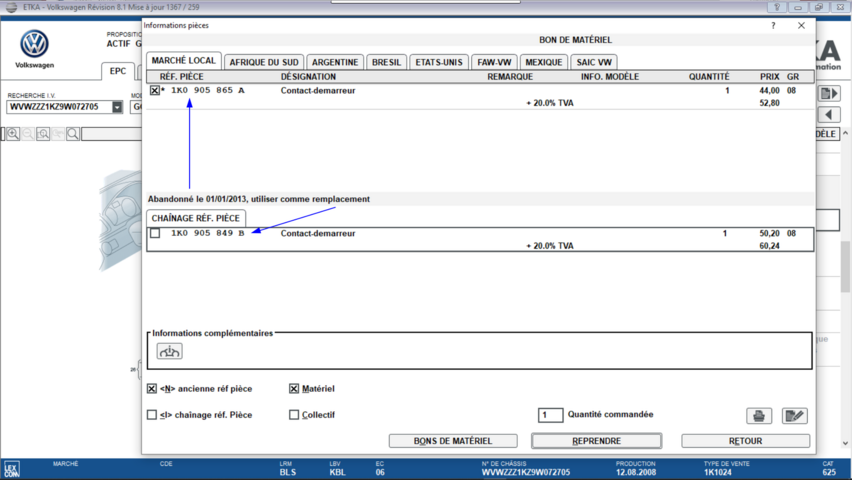Click the edit note pencil icon
Image resolution: width=852 pixels, height=480 pixels.
(x=794, y=416)
